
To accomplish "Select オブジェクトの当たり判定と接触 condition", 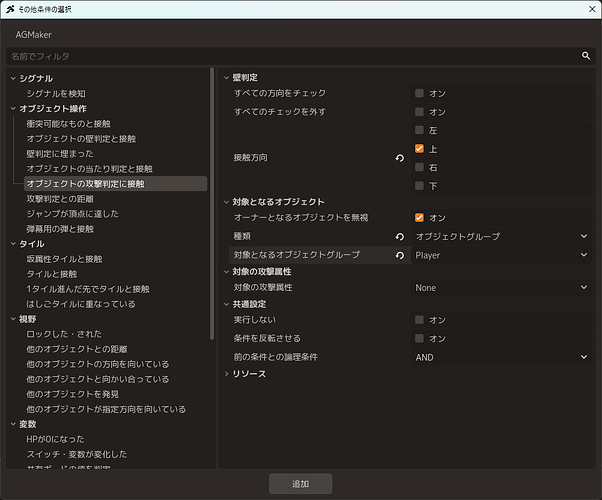I will coord(89,169).
